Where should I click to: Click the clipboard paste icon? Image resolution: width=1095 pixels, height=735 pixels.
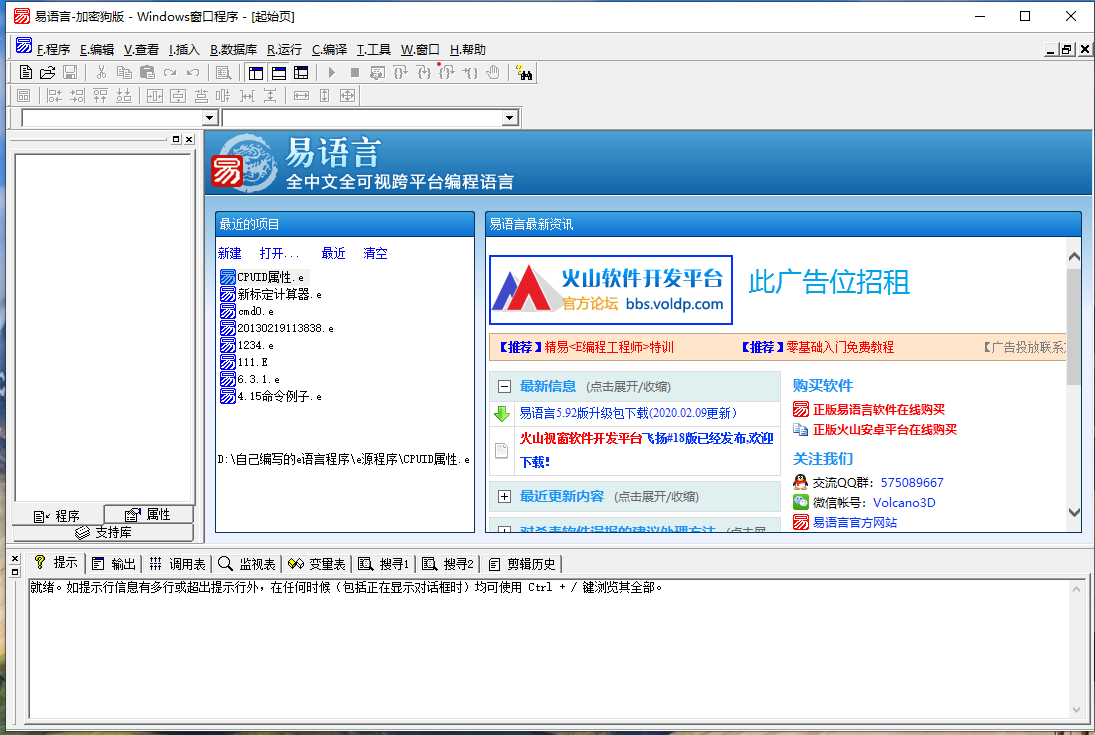pos(147,73)
